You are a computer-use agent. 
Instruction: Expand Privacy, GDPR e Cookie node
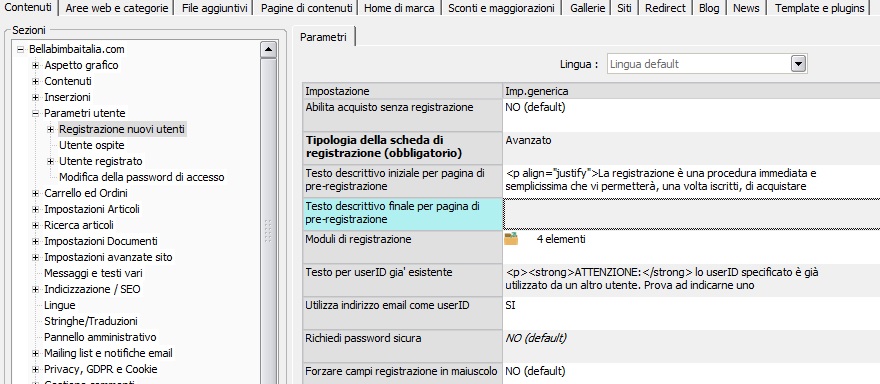[x=35, y=369]
